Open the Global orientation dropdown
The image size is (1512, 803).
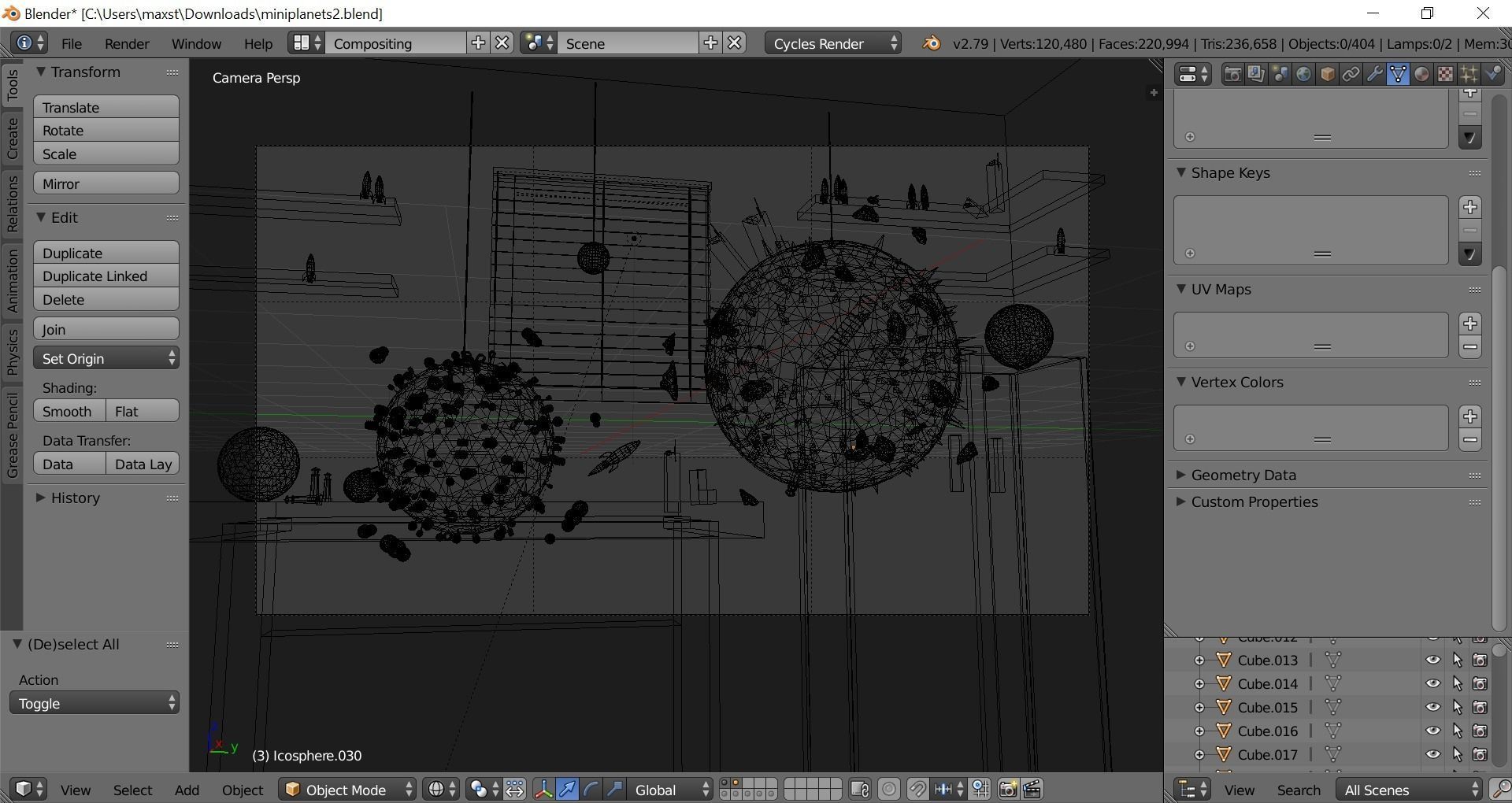(x=670, y=789)
